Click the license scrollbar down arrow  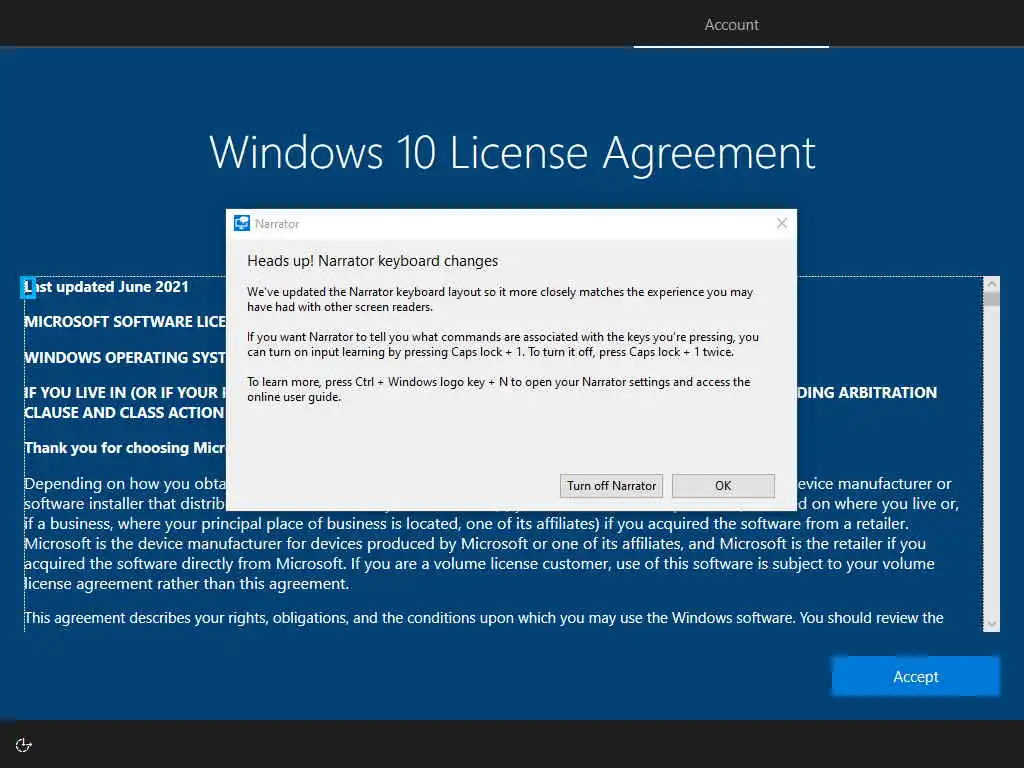991,624
